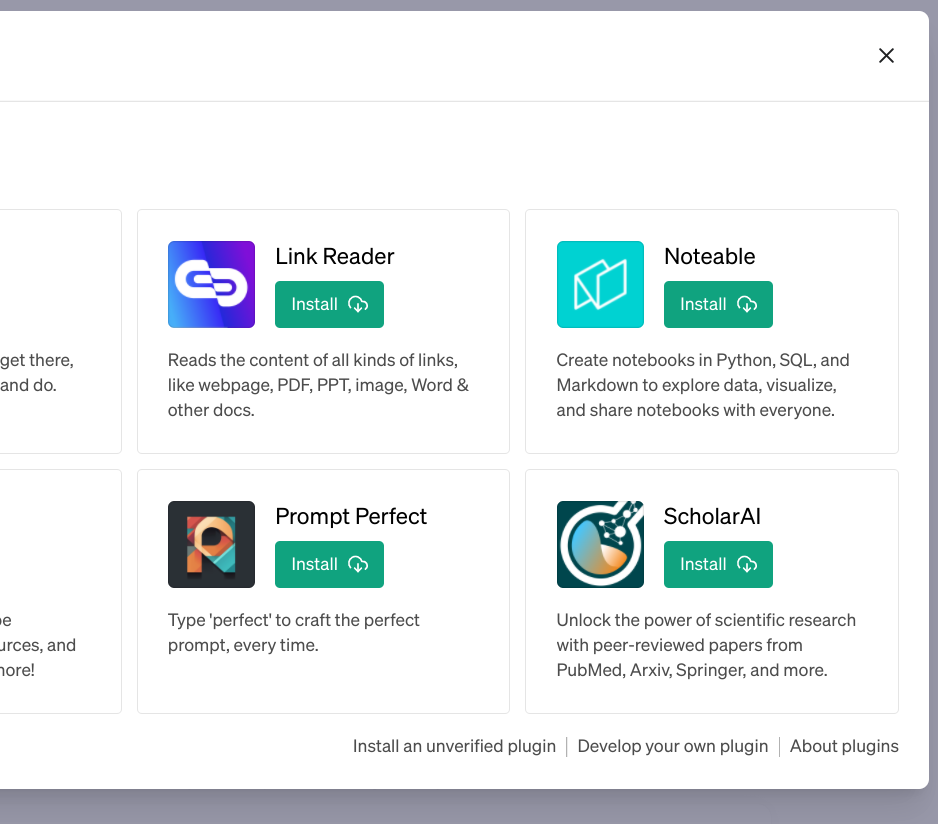Click the Prompt Perfect title text
The width and height of the screenshot is (938, 824).
[x=351, y=516]
